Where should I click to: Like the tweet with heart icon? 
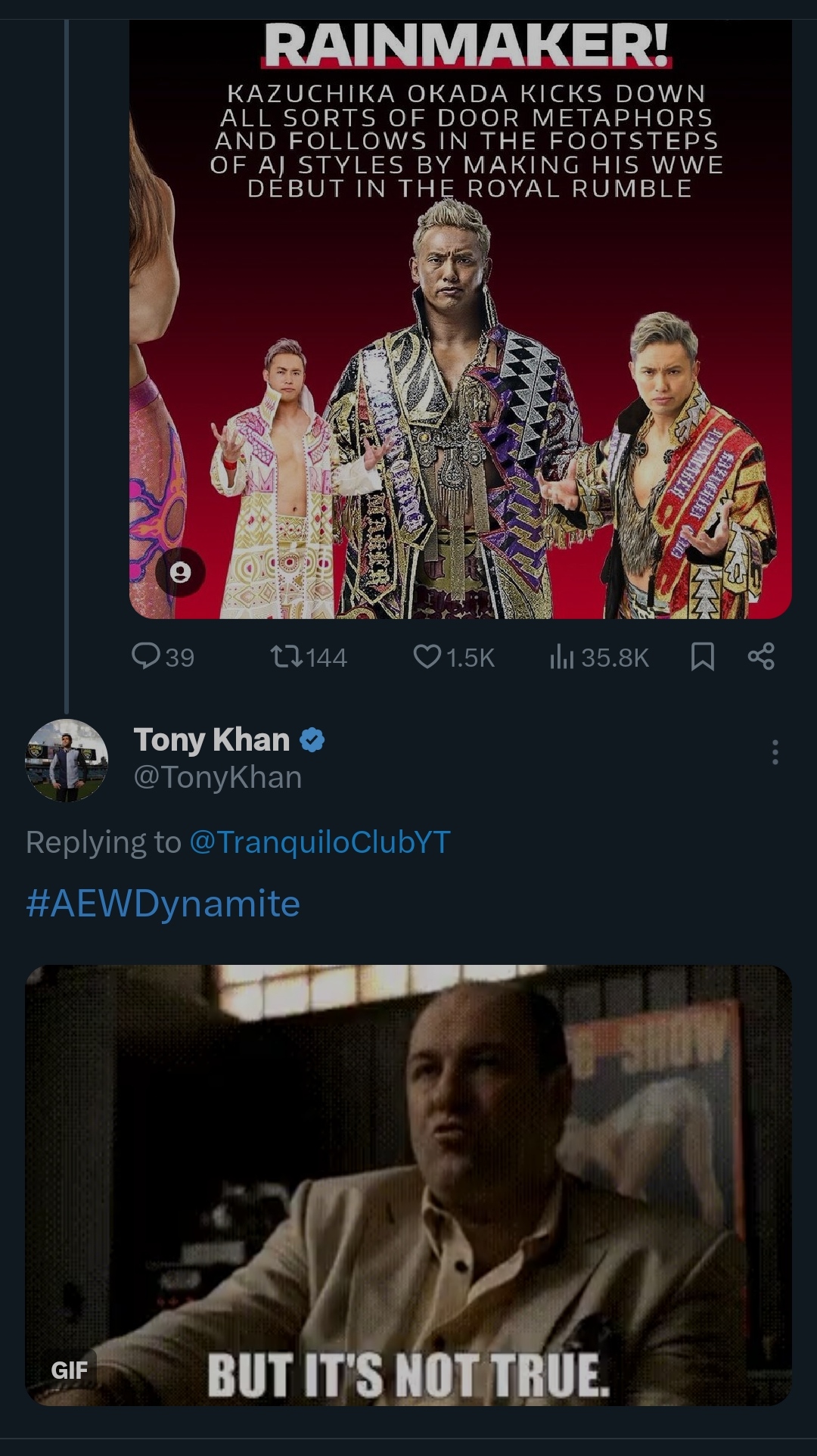click(x=427, y=656)
